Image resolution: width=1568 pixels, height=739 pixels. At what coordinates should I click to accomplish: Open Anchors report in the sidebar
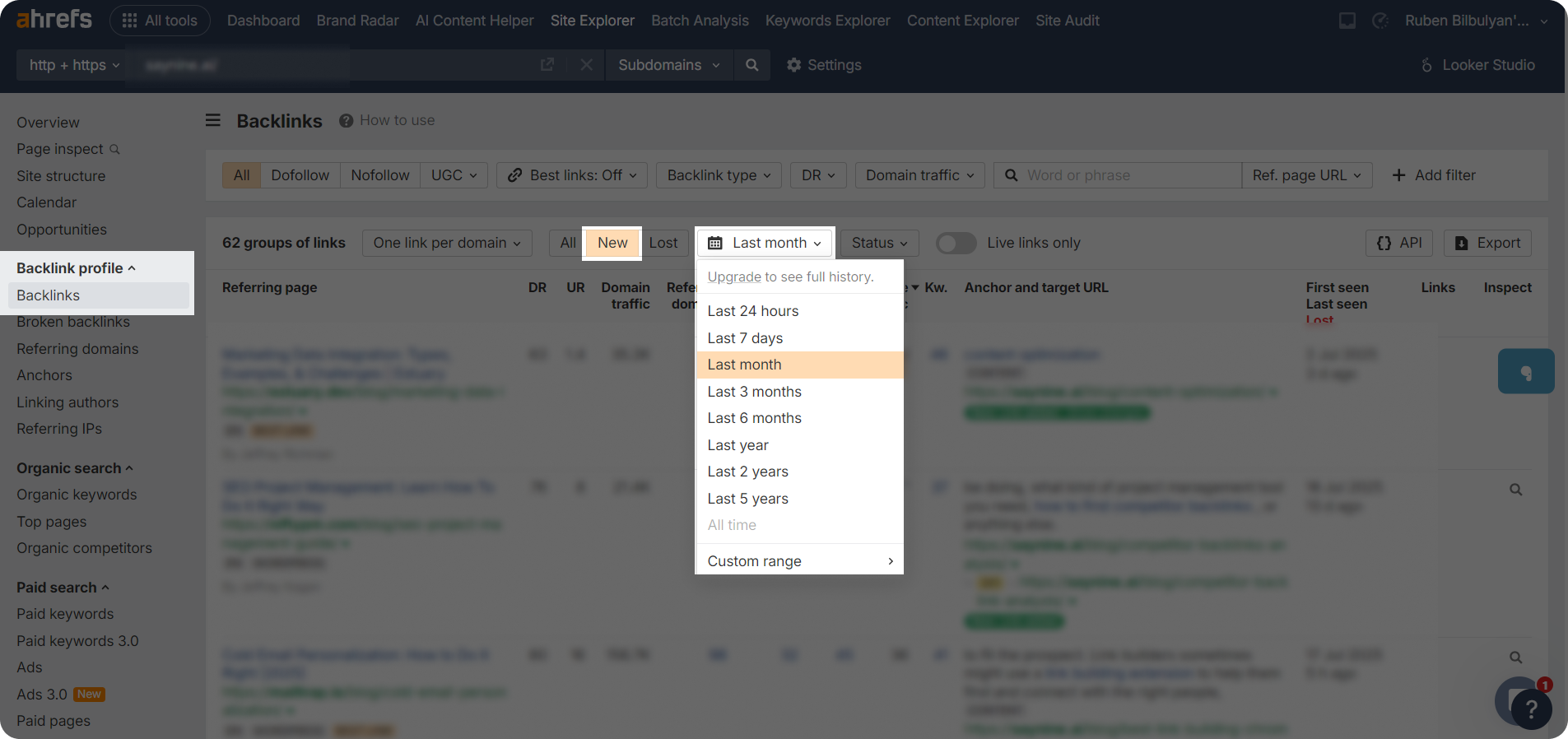44,375
